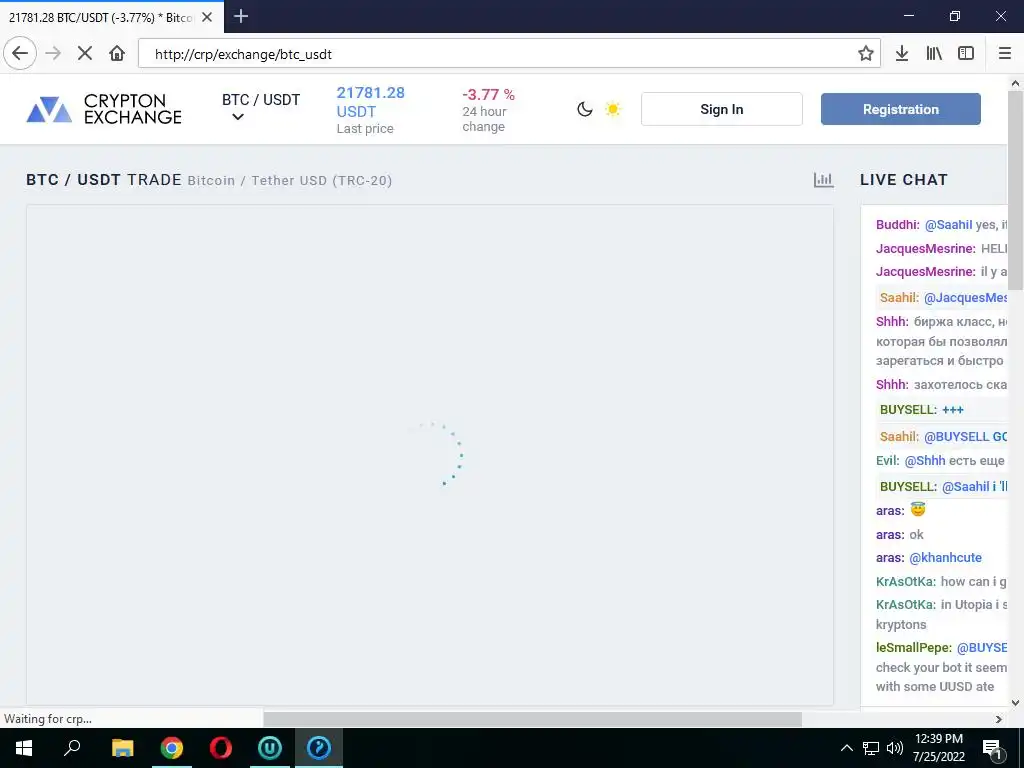Click the Crypton Exchange logo

[104, 109]
